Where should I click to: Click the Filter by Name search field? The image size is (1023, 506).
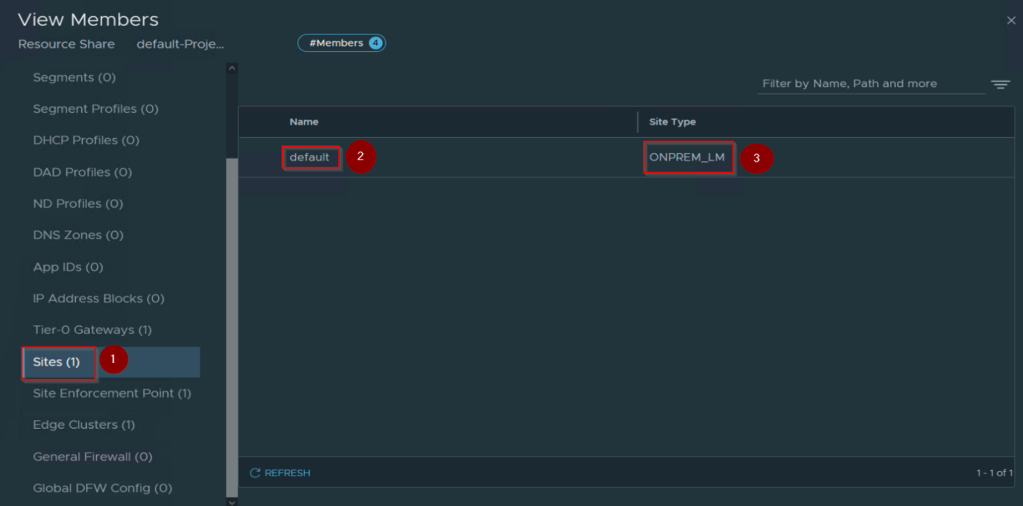(x=870, y=84)
